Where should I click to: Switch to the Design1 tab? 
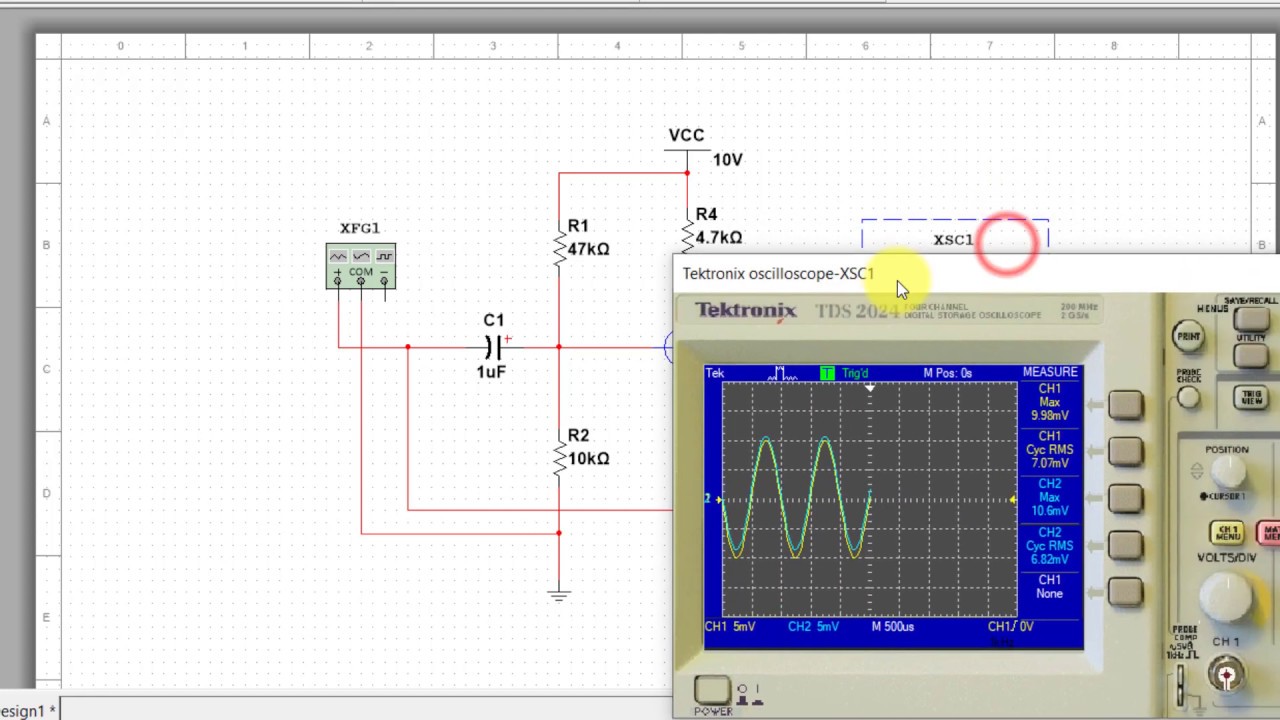(x=28, y=710)
